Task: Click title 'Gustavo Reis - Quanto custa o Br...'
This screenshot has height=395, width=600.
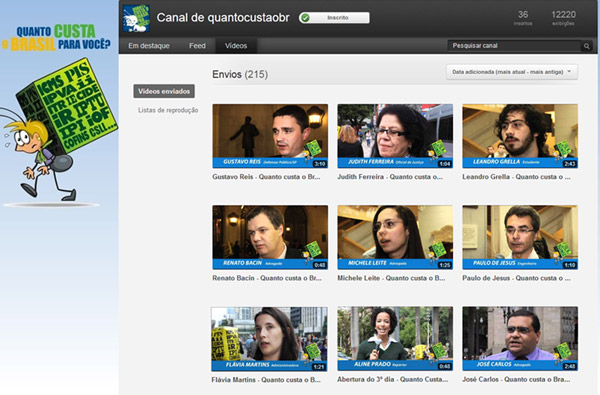Action: [x=266, y=177]
